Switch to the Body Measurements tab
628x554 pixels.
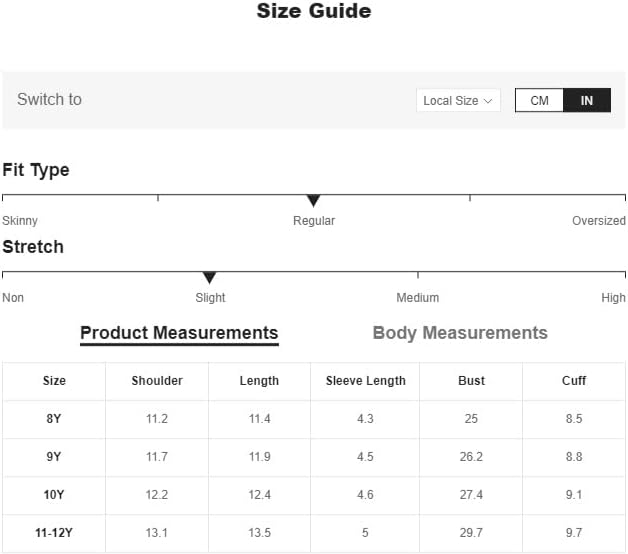click(x=460, y=333)
